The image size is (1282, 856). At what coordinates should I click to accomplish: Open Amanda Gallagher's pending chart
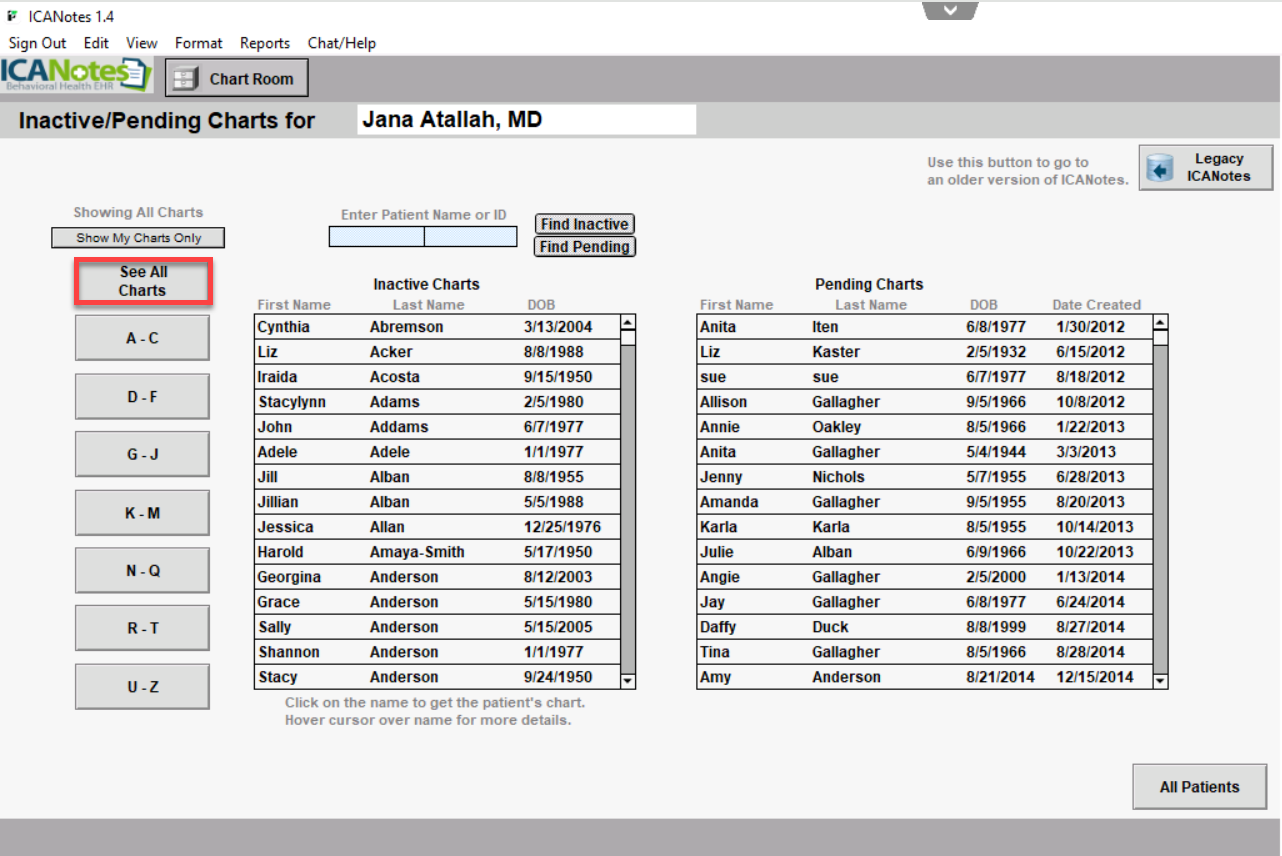925,502
